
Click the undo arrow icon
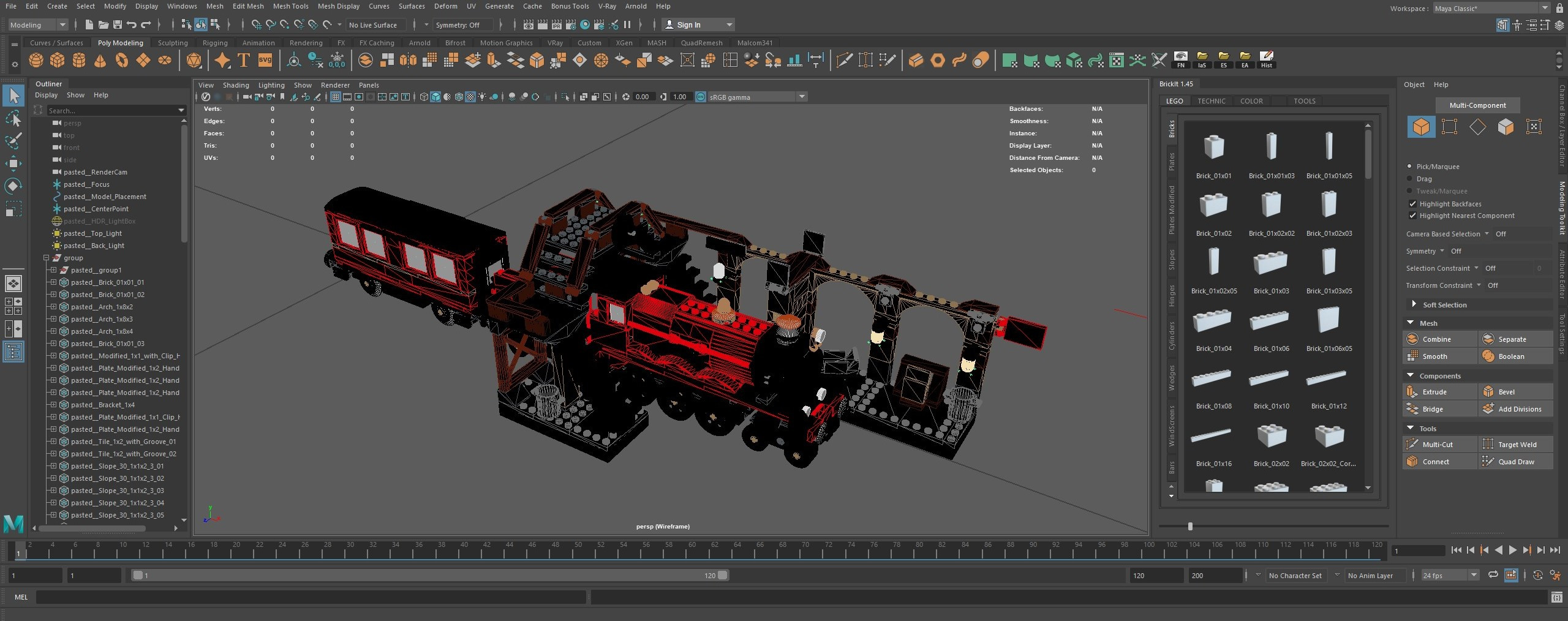[131, 24]
